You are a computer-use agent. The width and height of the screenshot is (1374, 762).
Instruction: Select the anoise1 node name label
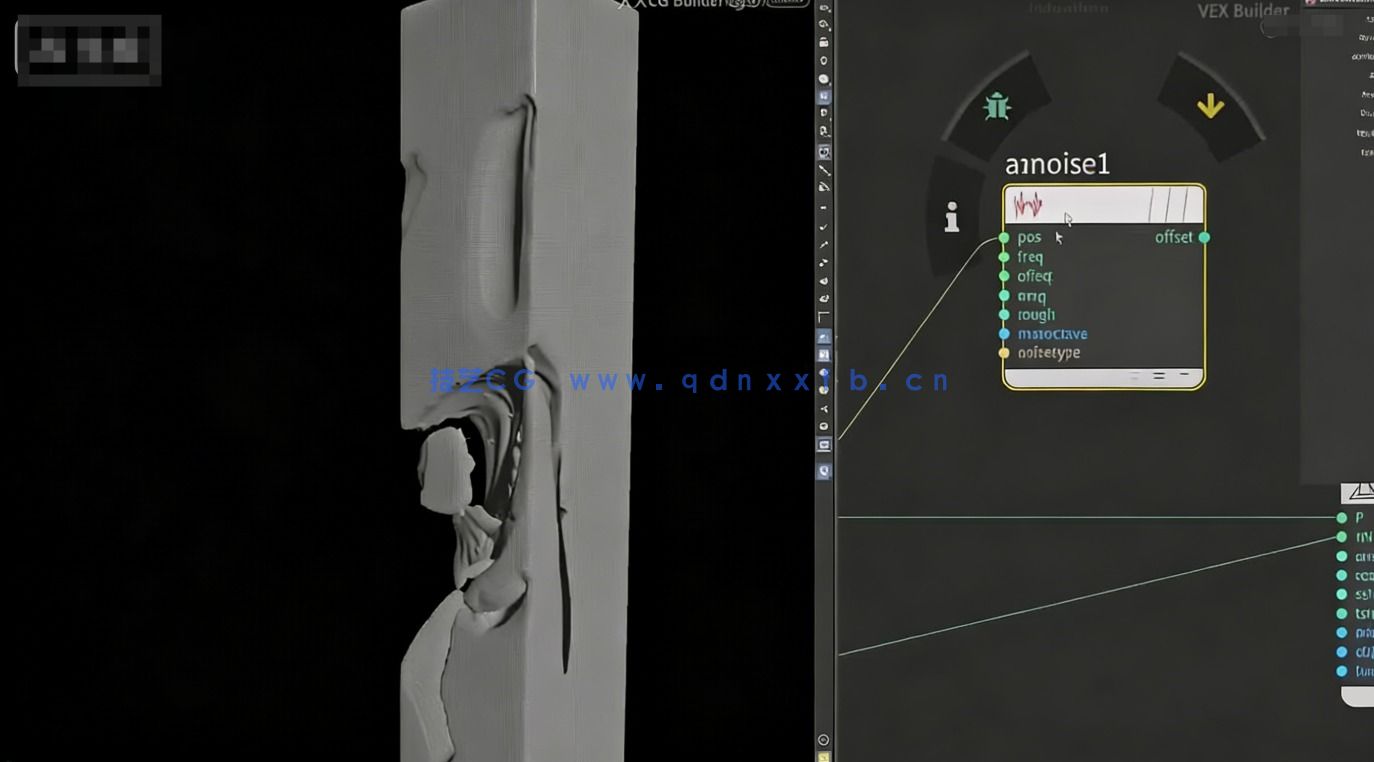coord(1057,164)
